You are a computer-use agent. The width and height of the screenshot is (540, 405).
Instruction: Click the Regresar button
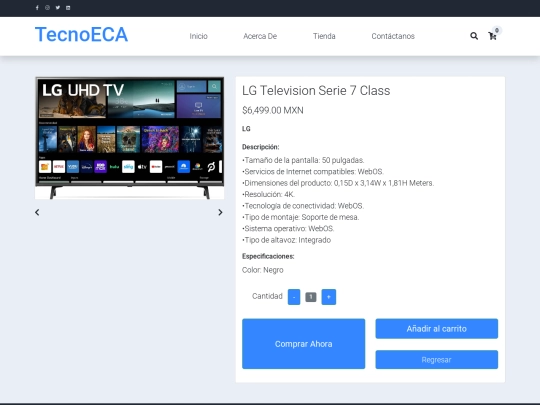coord(437,360)
